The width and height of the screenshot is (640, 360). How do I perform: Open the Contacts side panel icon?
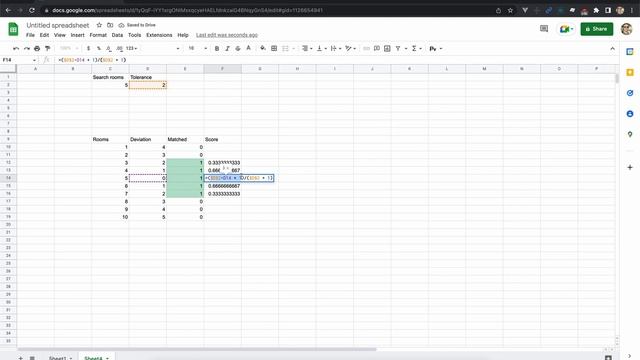[x=630, y=114]
